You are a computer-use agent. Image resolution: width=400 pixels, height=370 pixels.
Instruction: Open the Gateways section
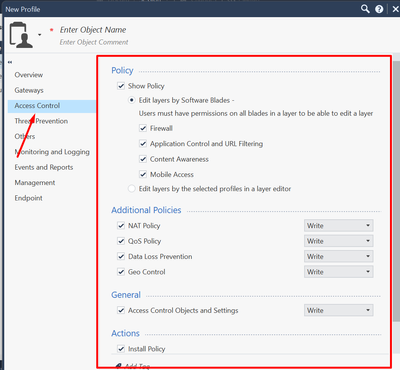(29, 90)
